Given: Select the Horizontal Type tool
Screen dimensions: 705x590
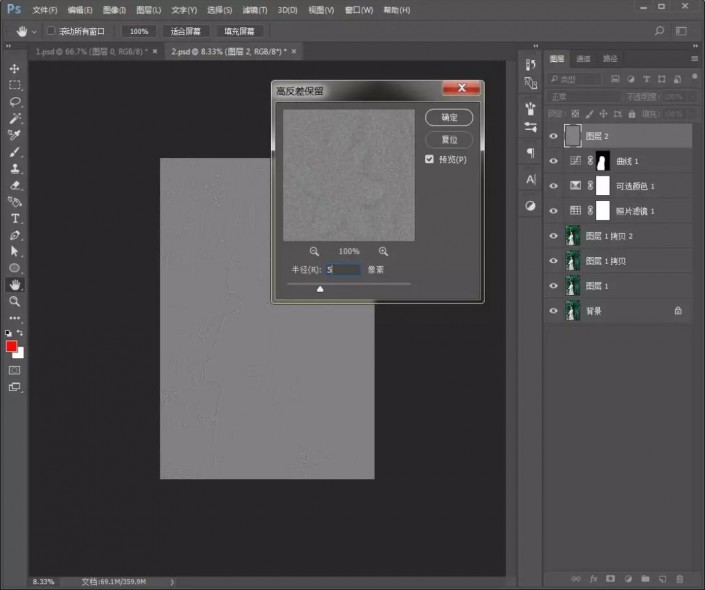Looking at the screenshot, I should [x=15, y=219].
